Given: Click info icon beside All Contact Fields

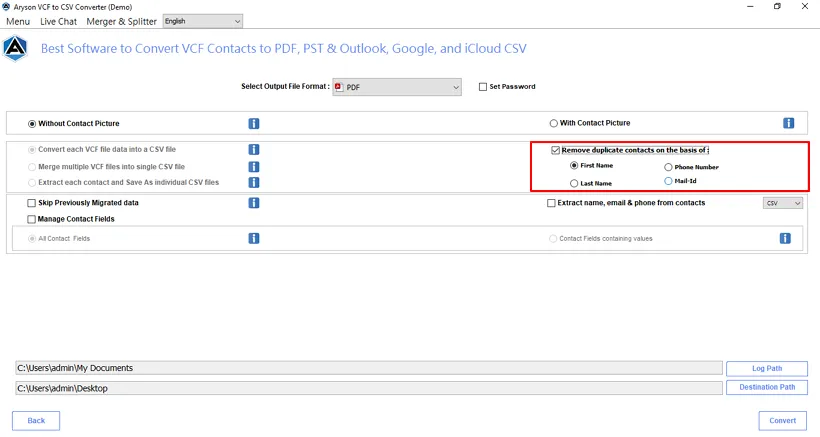Looking at the screenshot, I should pyautogui.click(x=254, y=238).
